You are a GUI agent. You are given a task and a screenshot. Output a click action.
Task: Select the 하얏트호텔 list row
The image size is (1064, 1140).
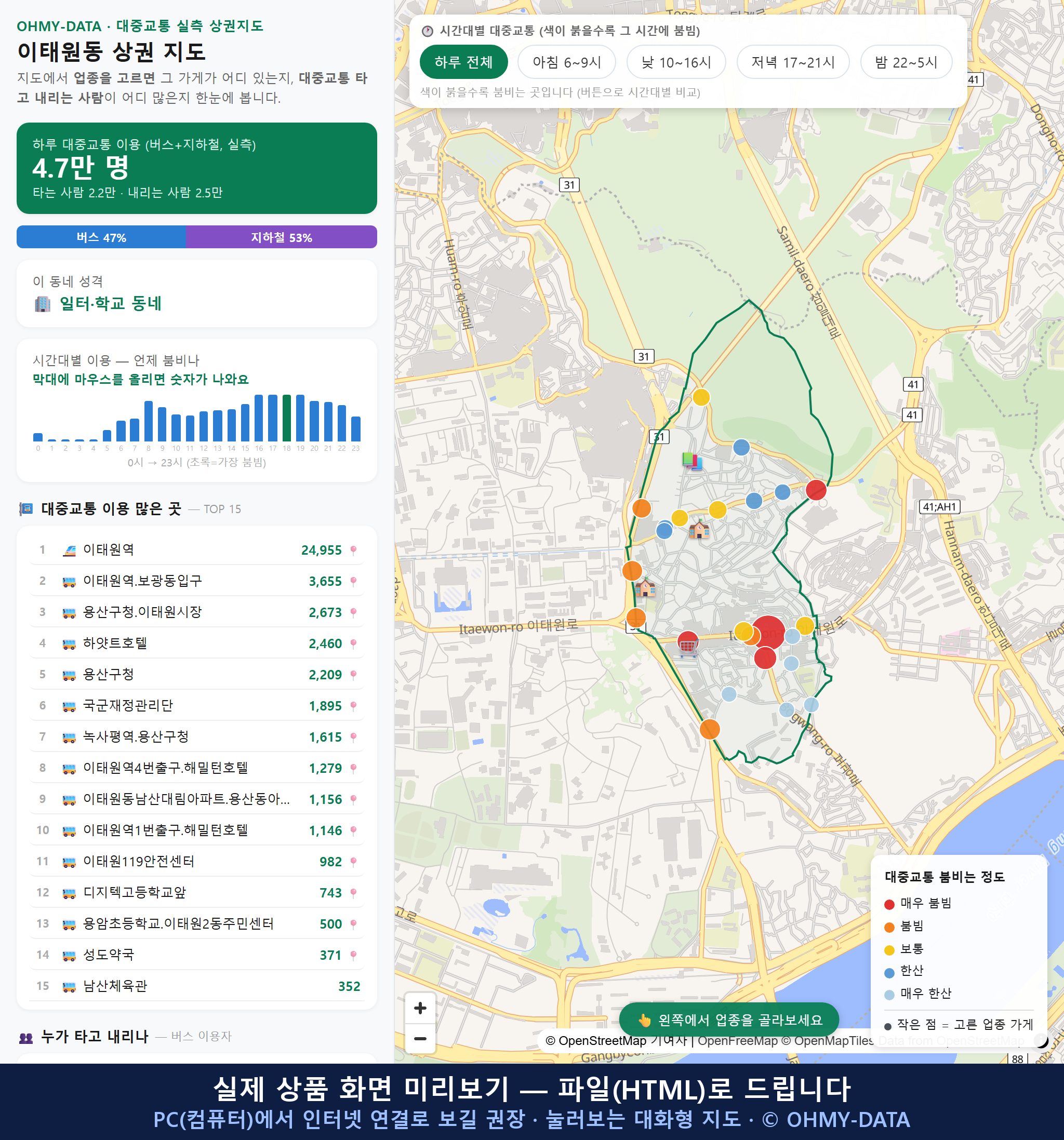pyautogui.click(x=197, y=643)
